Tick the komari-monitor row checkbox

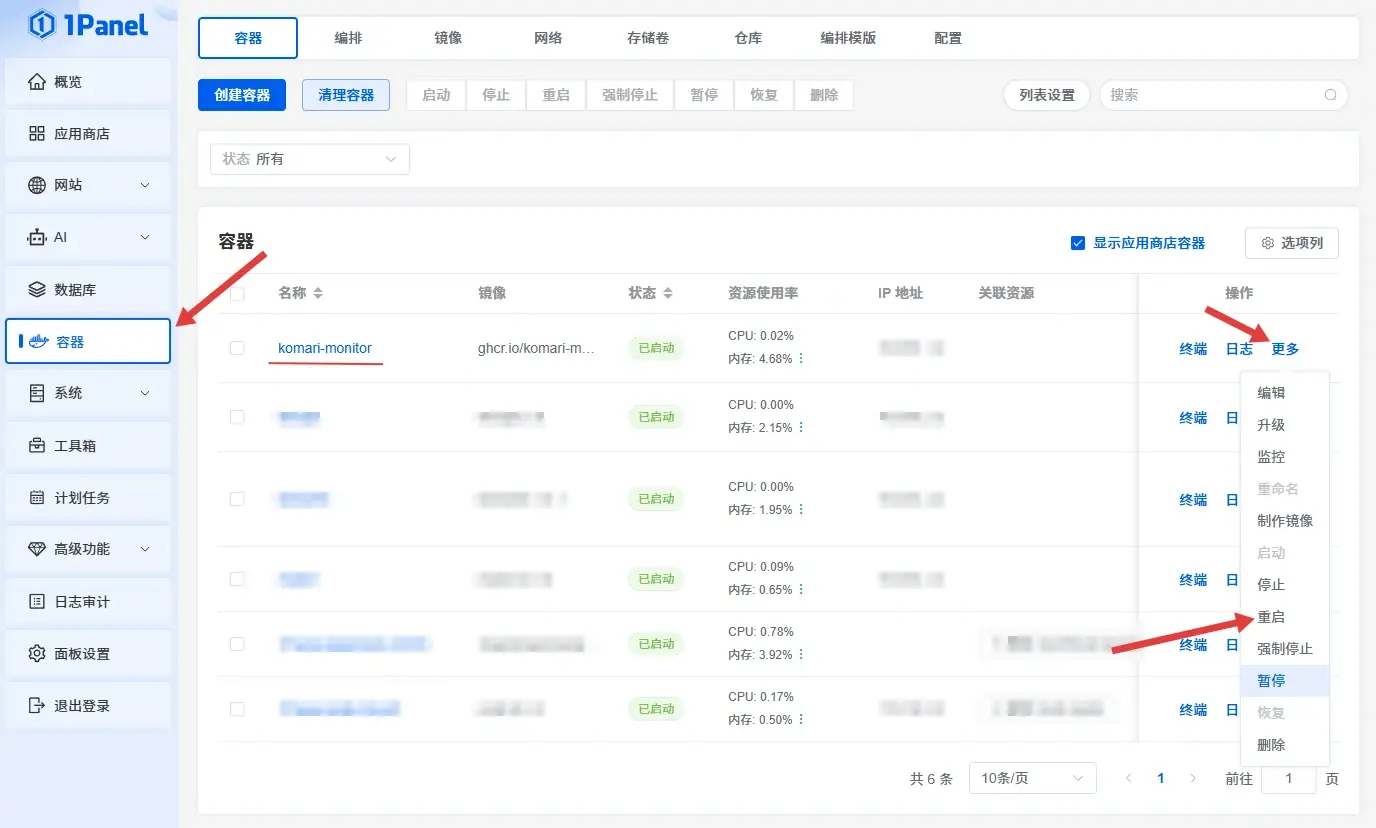coord(237,348)
